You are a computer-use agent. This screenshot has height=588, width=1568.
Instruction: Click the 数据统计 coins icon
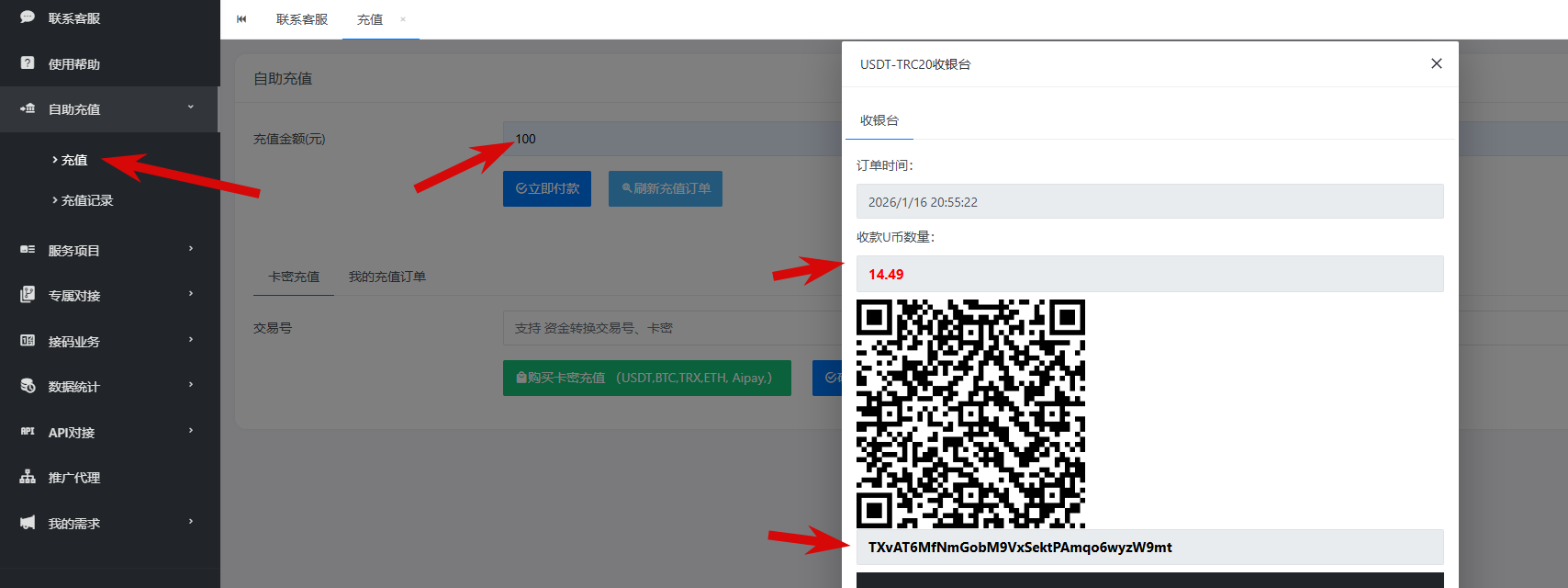28,386
